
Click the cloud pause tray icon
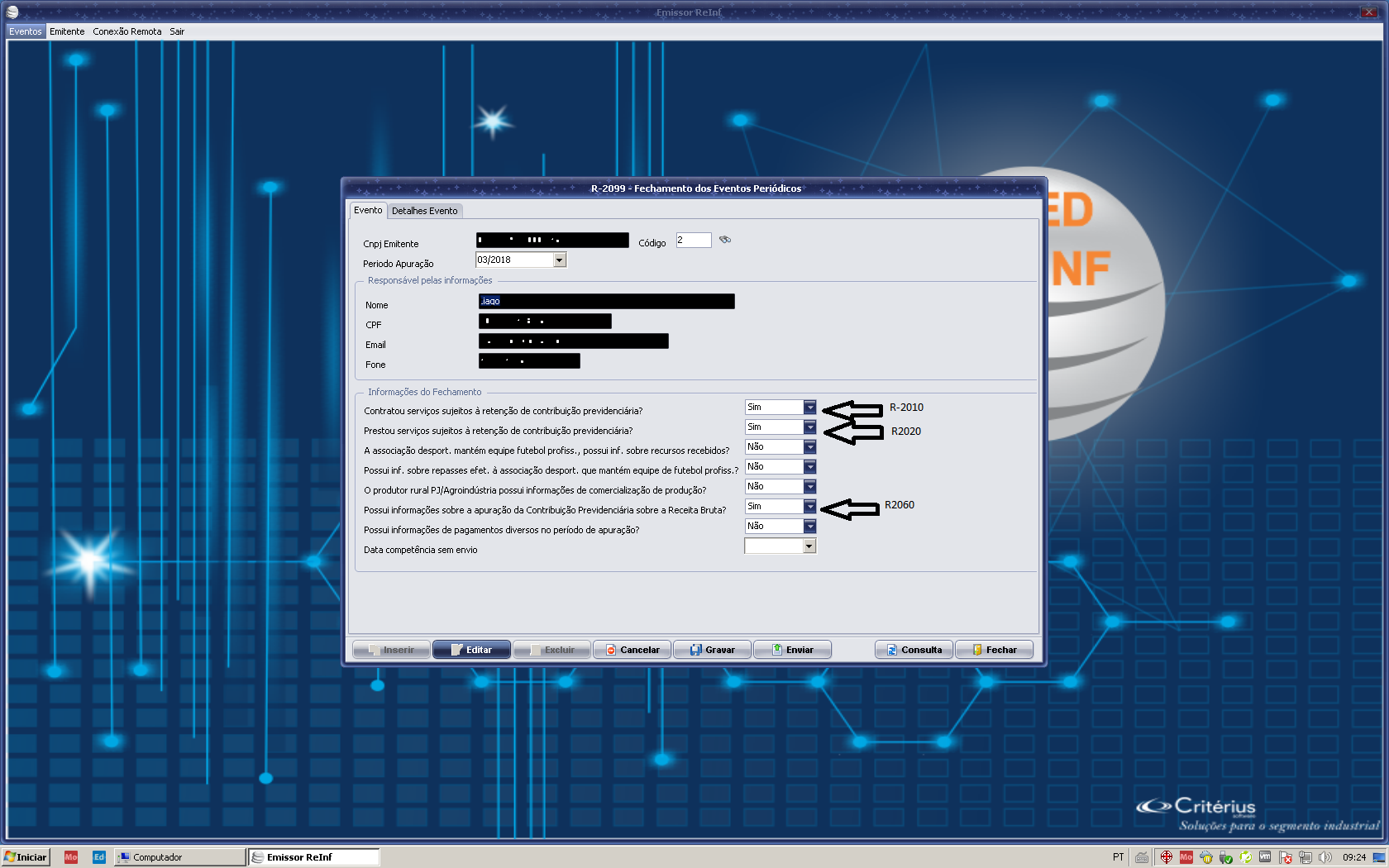(1205, 857)
